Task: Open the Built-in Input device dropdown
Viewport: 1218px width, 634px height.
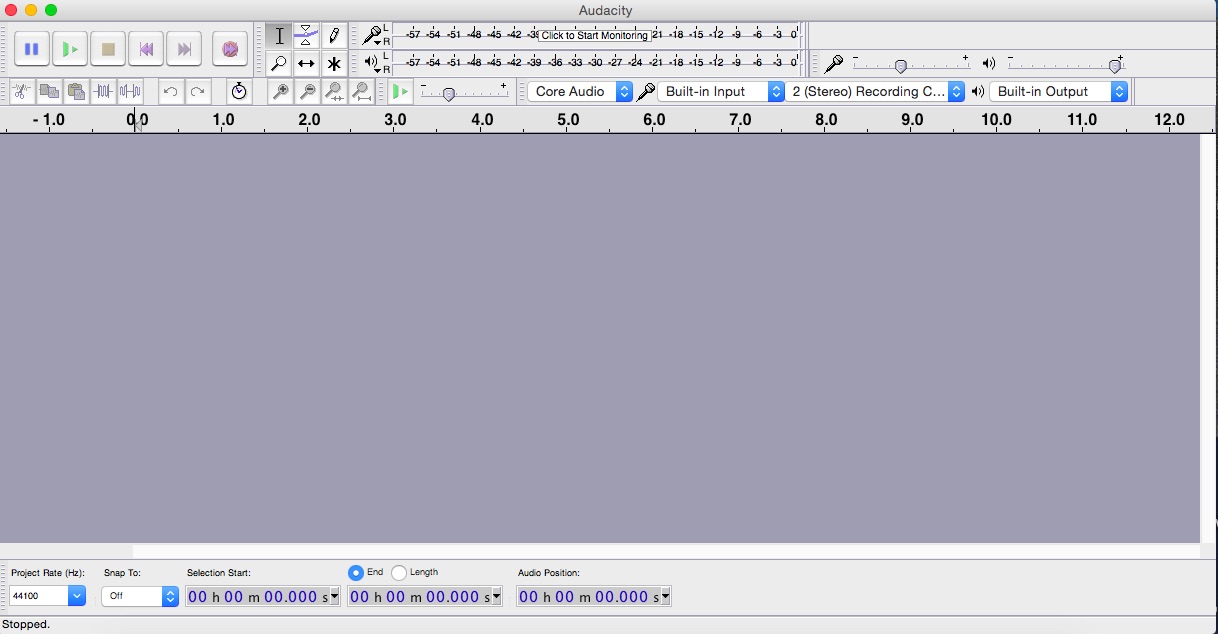Action: coord(721,91)
